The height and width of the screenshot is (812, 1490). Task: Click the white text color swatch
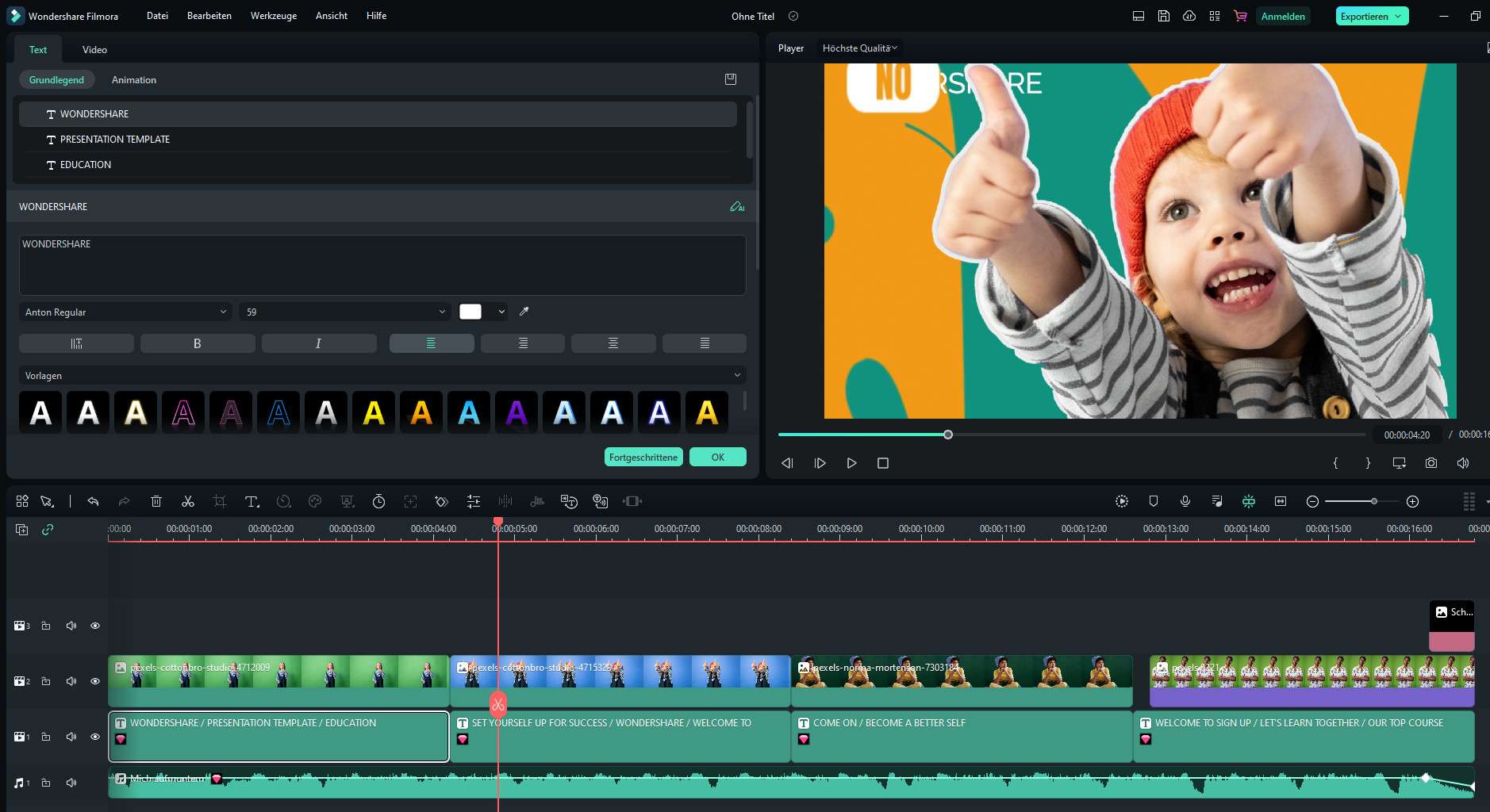[470, 312]
